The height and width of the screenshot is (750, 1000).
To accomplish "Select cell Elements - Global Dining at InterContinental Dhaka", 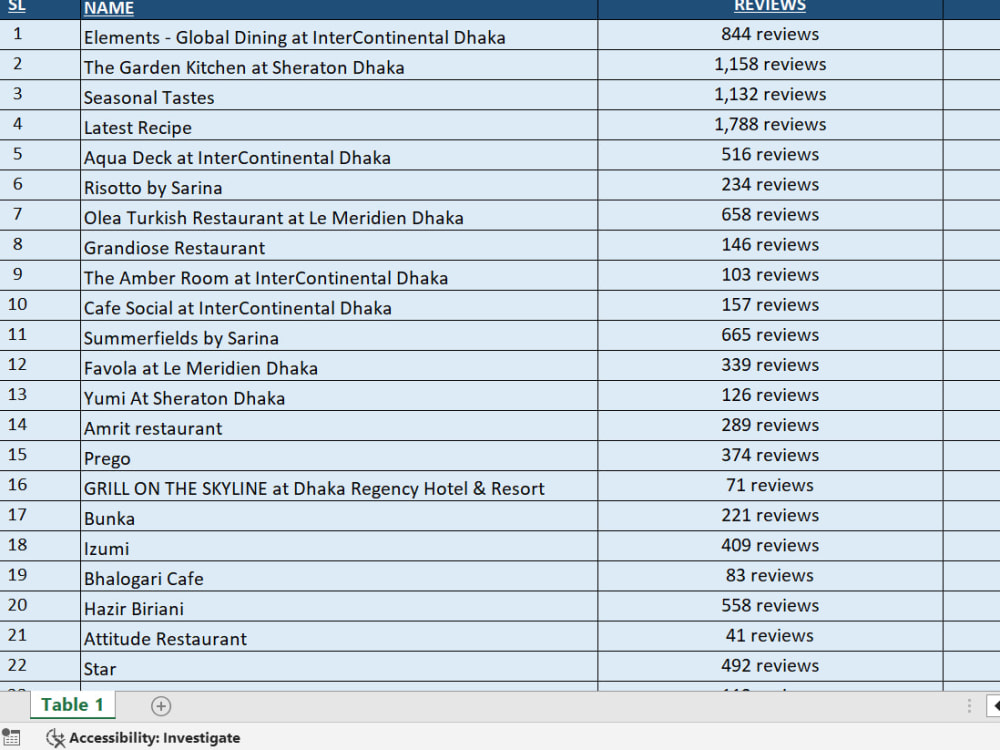I will coord(339,35).
